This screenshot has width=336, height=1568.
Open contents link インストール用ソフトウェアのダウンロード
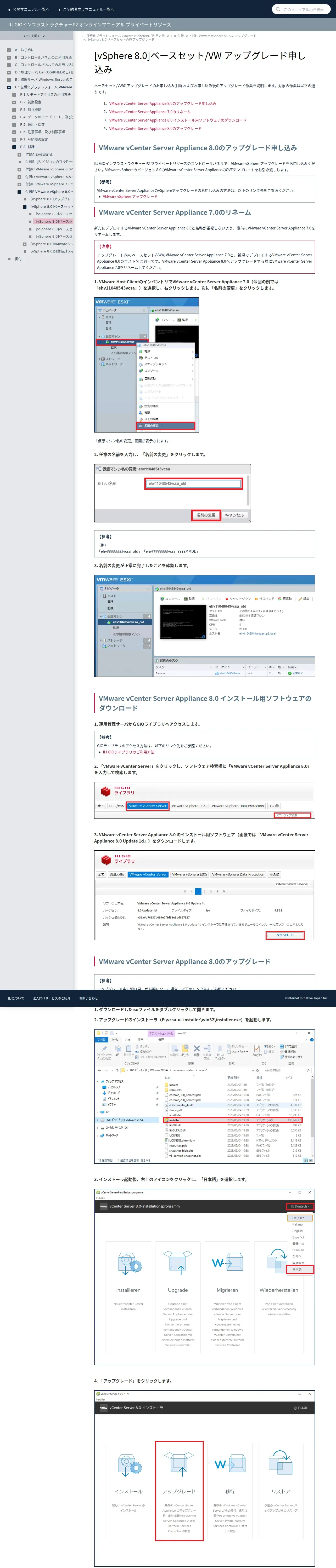[177, 120]
